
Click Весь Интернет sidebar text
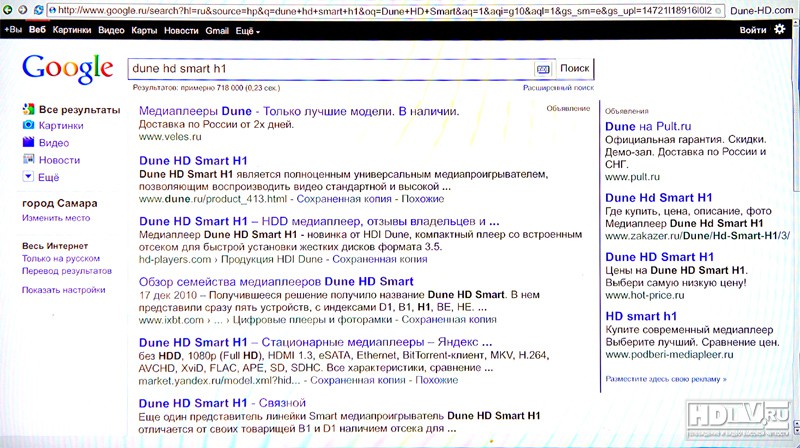pos(55,246)
